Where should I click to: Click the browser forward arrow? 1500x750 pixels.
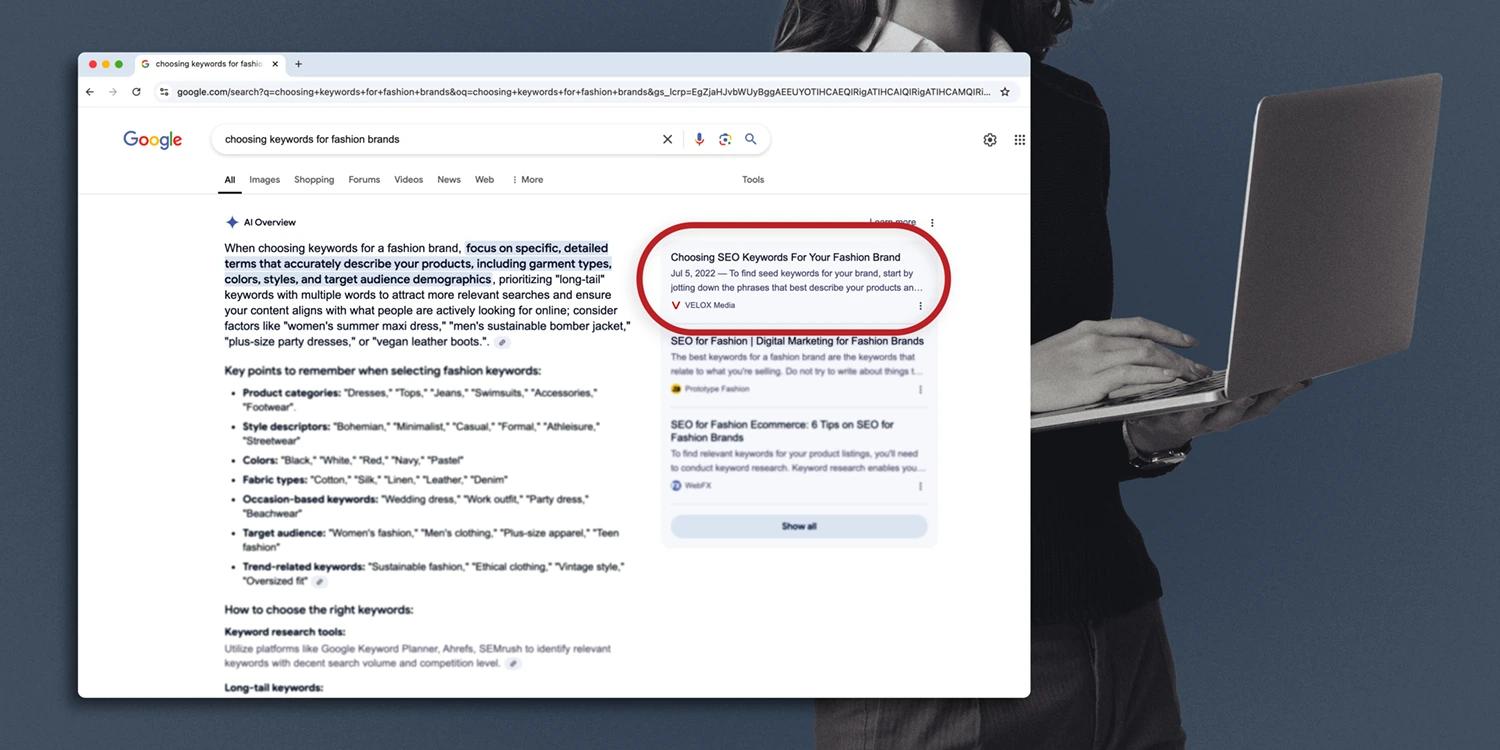click(113, 92)
